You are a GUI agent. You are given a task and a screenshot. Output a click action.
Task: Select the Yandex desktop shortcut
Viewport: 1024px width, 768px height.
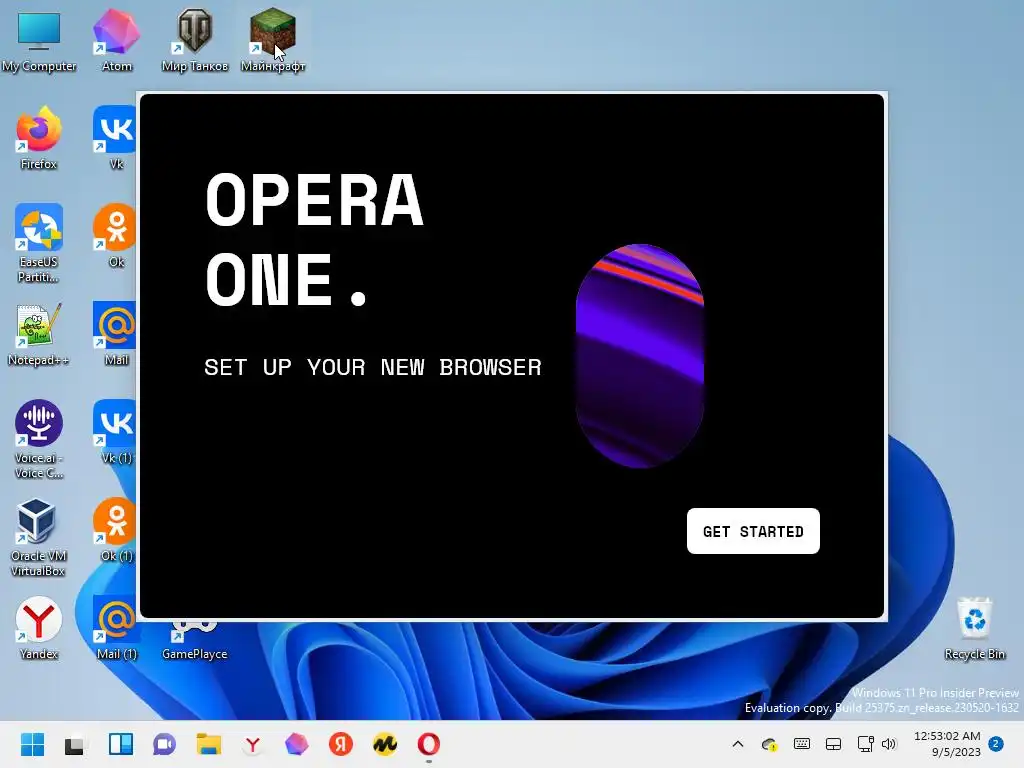point(39,628)
